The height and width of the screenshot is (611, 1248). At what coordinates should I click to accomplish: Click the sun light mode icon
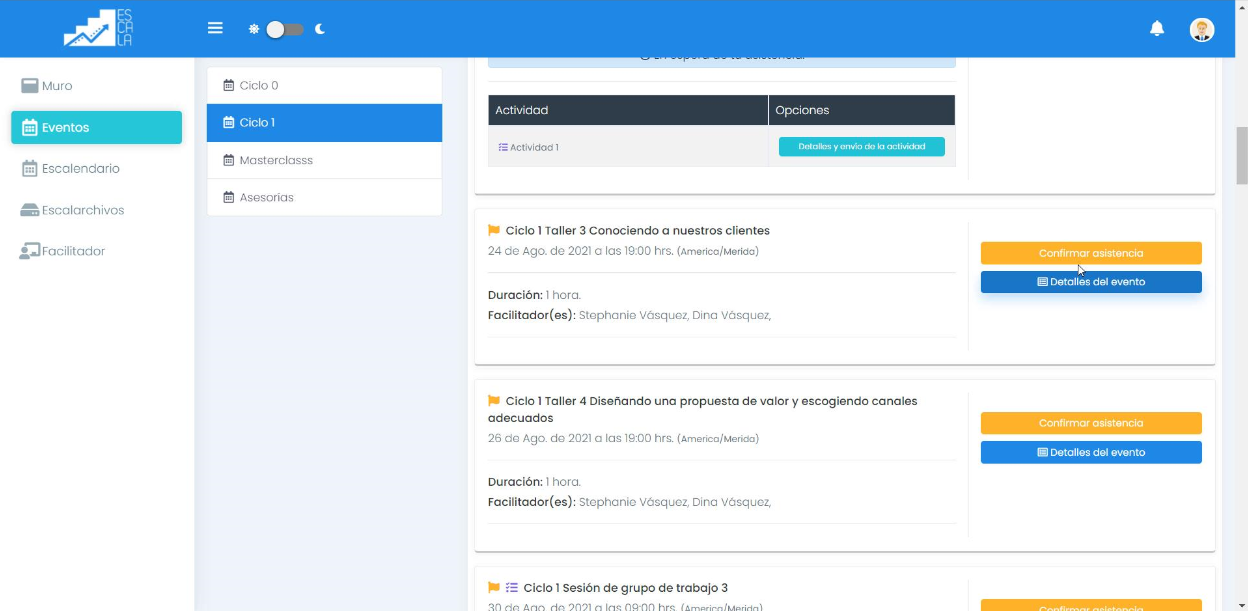click(x=254, y=29)
